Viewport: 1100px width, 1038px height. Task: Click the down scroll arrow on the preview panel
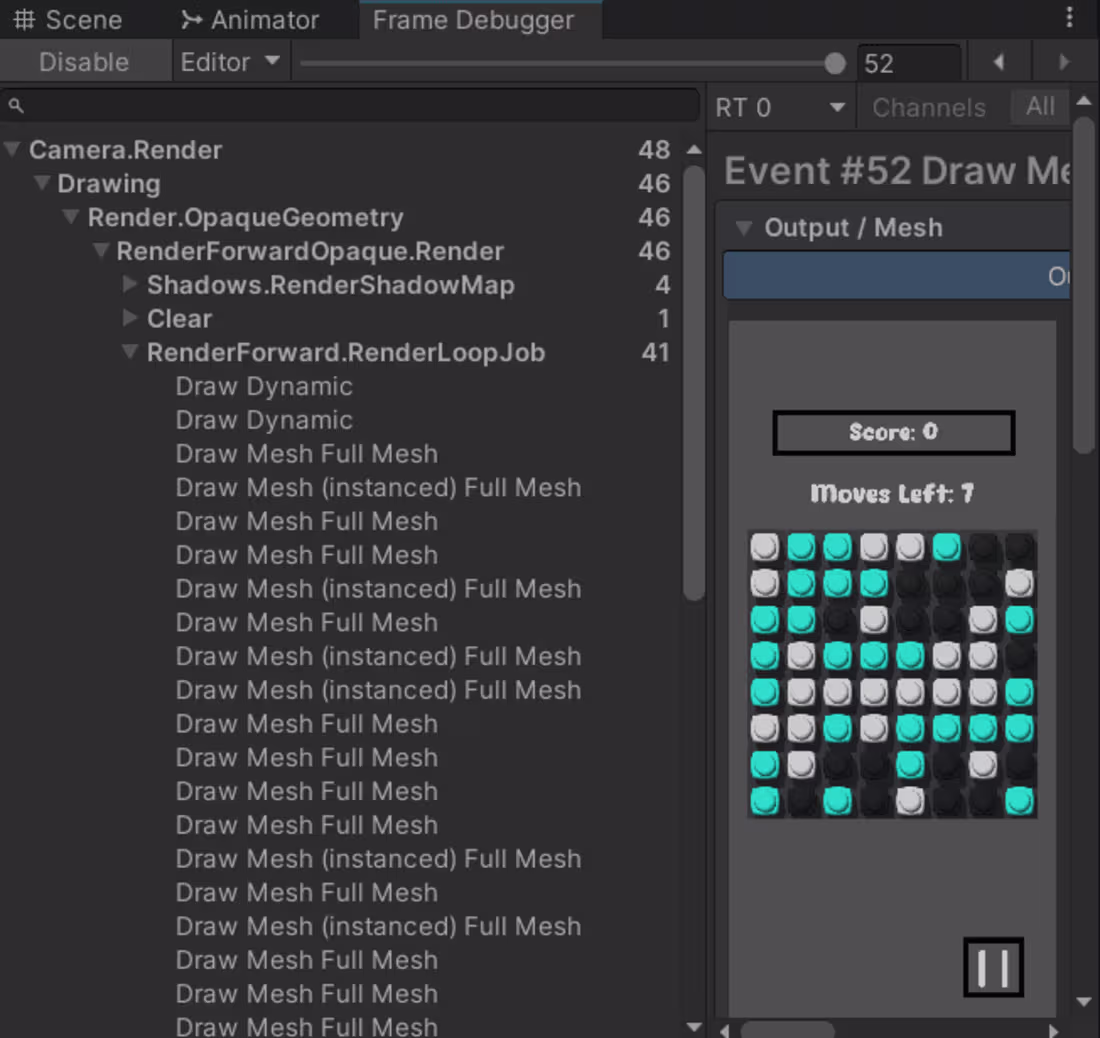click(x=1085, y=1001)
